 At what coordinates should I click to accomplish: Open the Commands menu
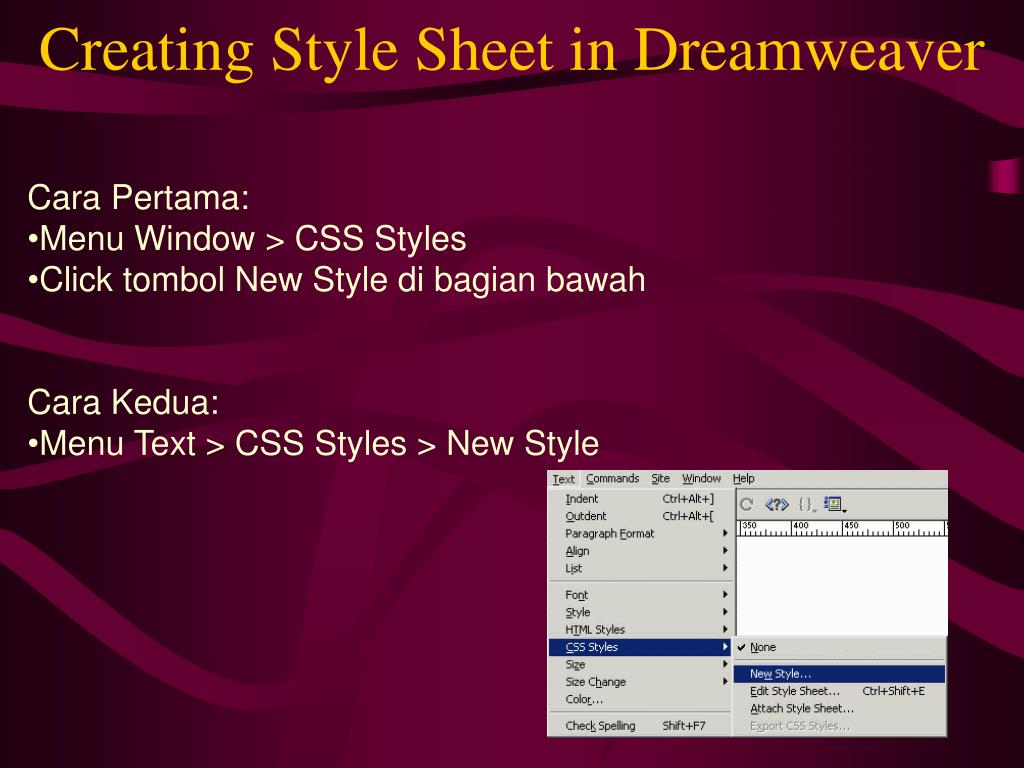[613, 479]
